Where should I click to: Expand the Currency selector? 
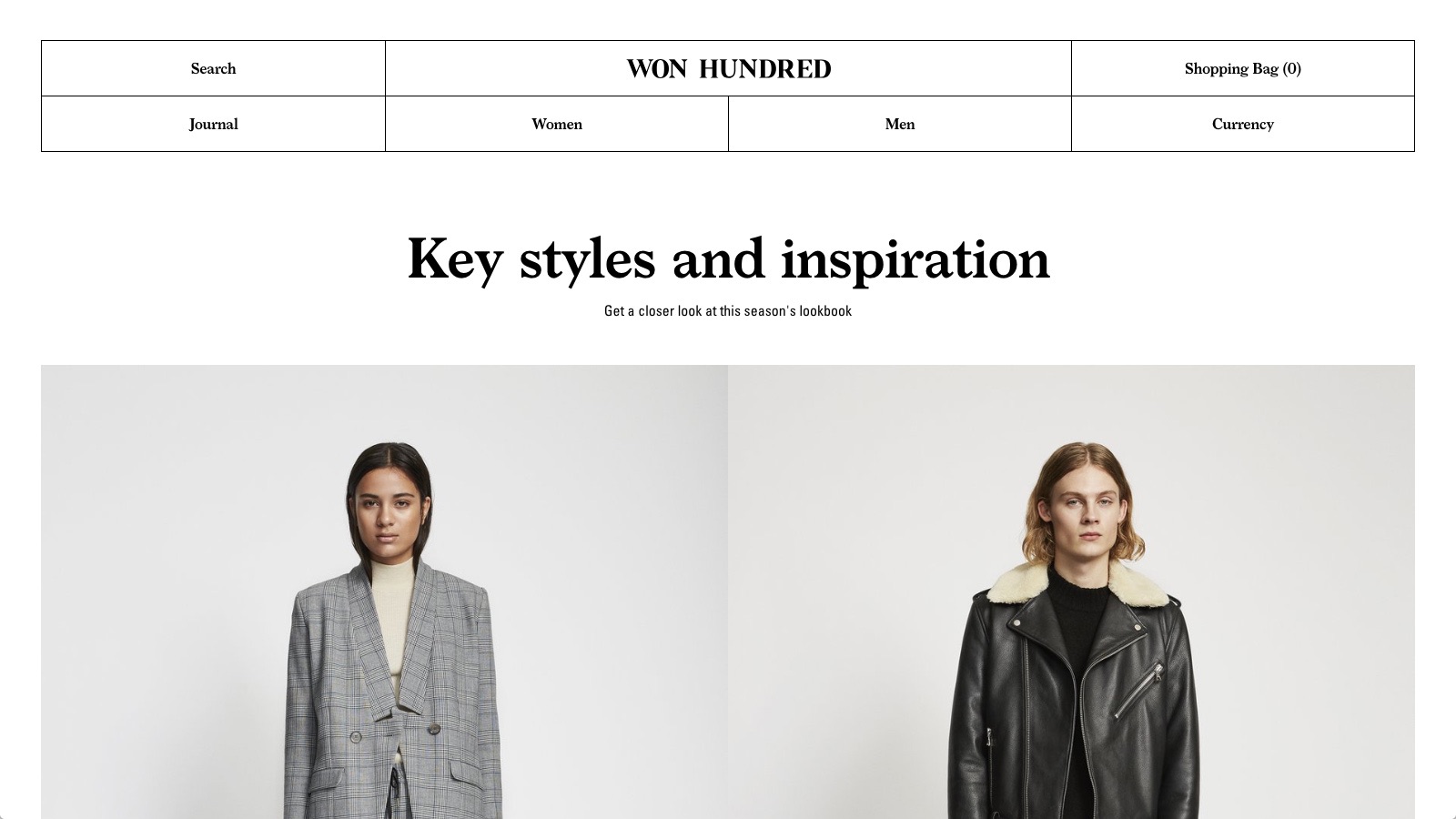(x=1243, y=124)
